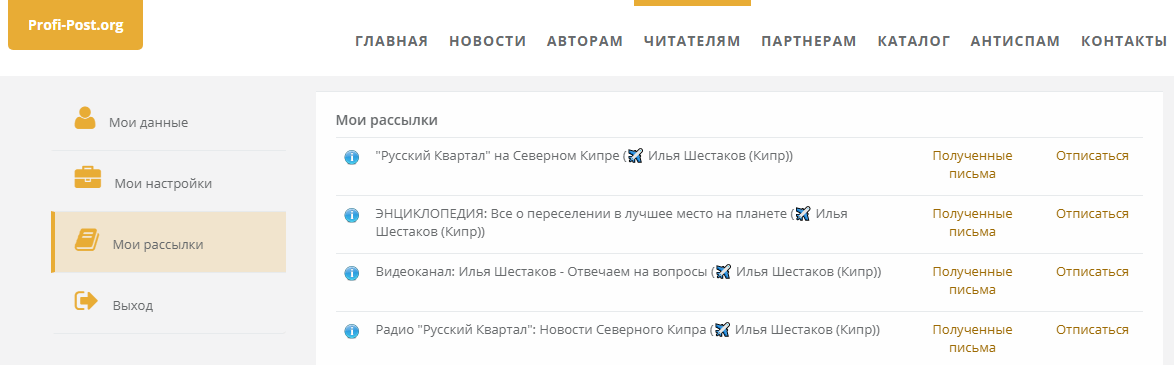Click the plane icon in the "Русский Квартал" на Северном Кипре row
This screenshot has height=365, width=1174.
click(636, 156)
